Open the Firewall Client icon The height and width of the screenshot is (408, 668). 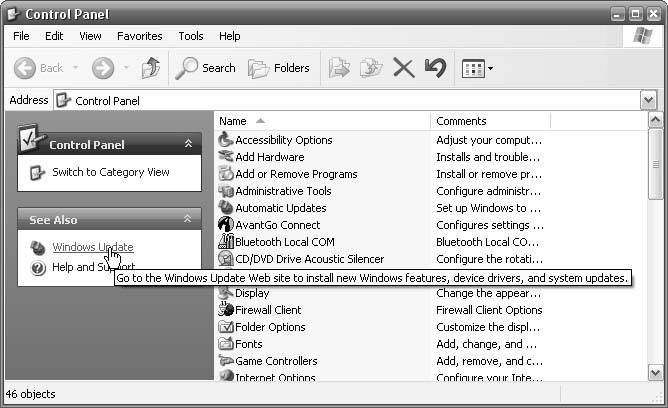tap(226, 310)
